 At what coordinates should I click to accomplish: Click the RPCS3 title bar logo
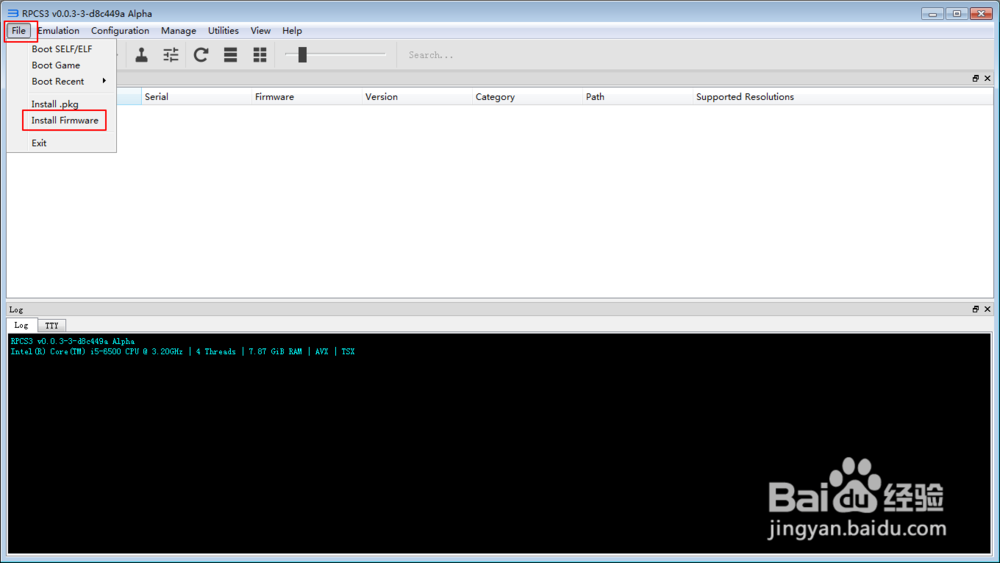(x=13, y=13)
